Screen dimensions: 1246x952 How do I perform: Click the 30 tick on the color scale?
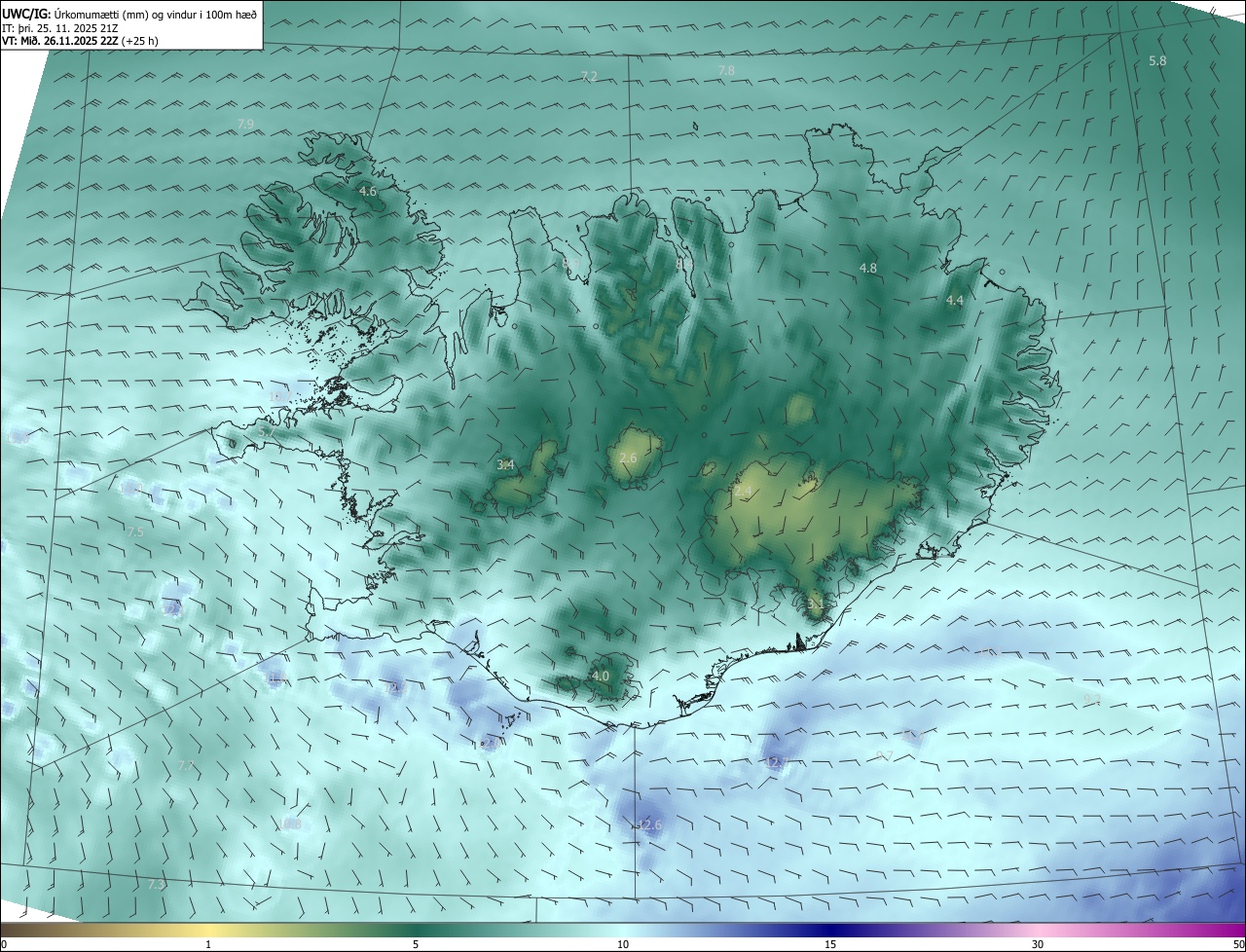pos(1038,944)
